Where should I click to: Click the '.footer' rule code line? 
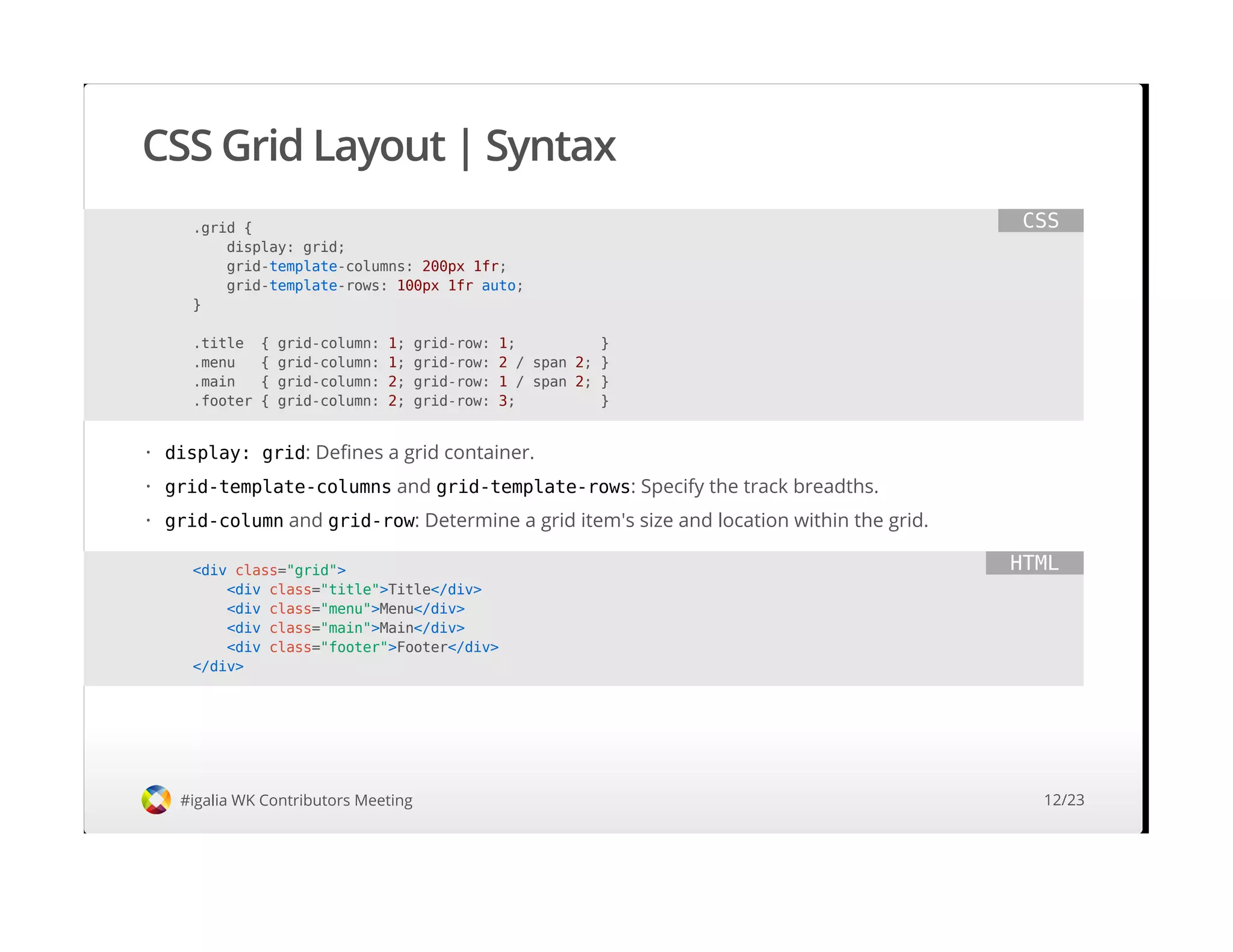point(401,401)
